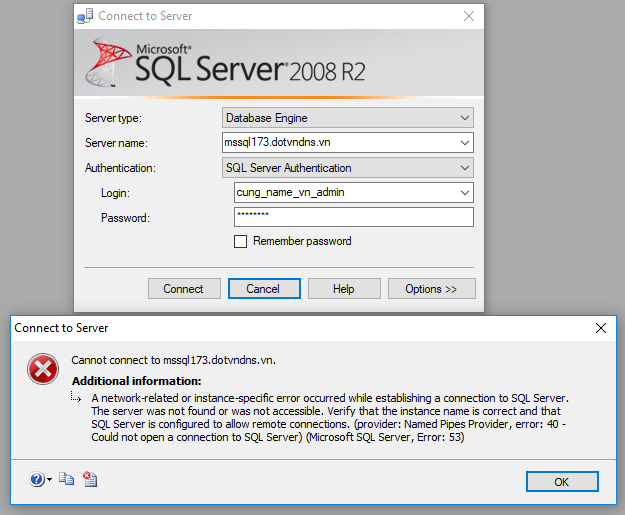Click OK in the error dialog

562,482
